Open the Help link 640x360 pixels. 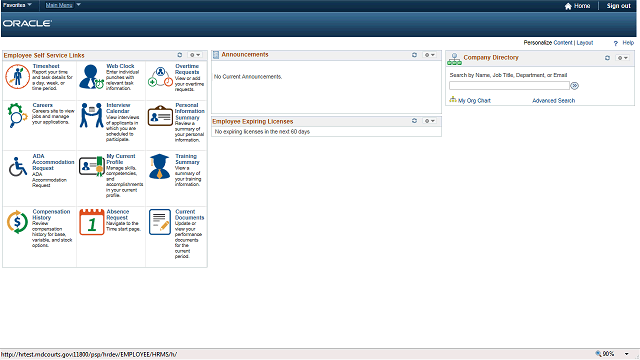pyautogui.click(x=628, y=43)
